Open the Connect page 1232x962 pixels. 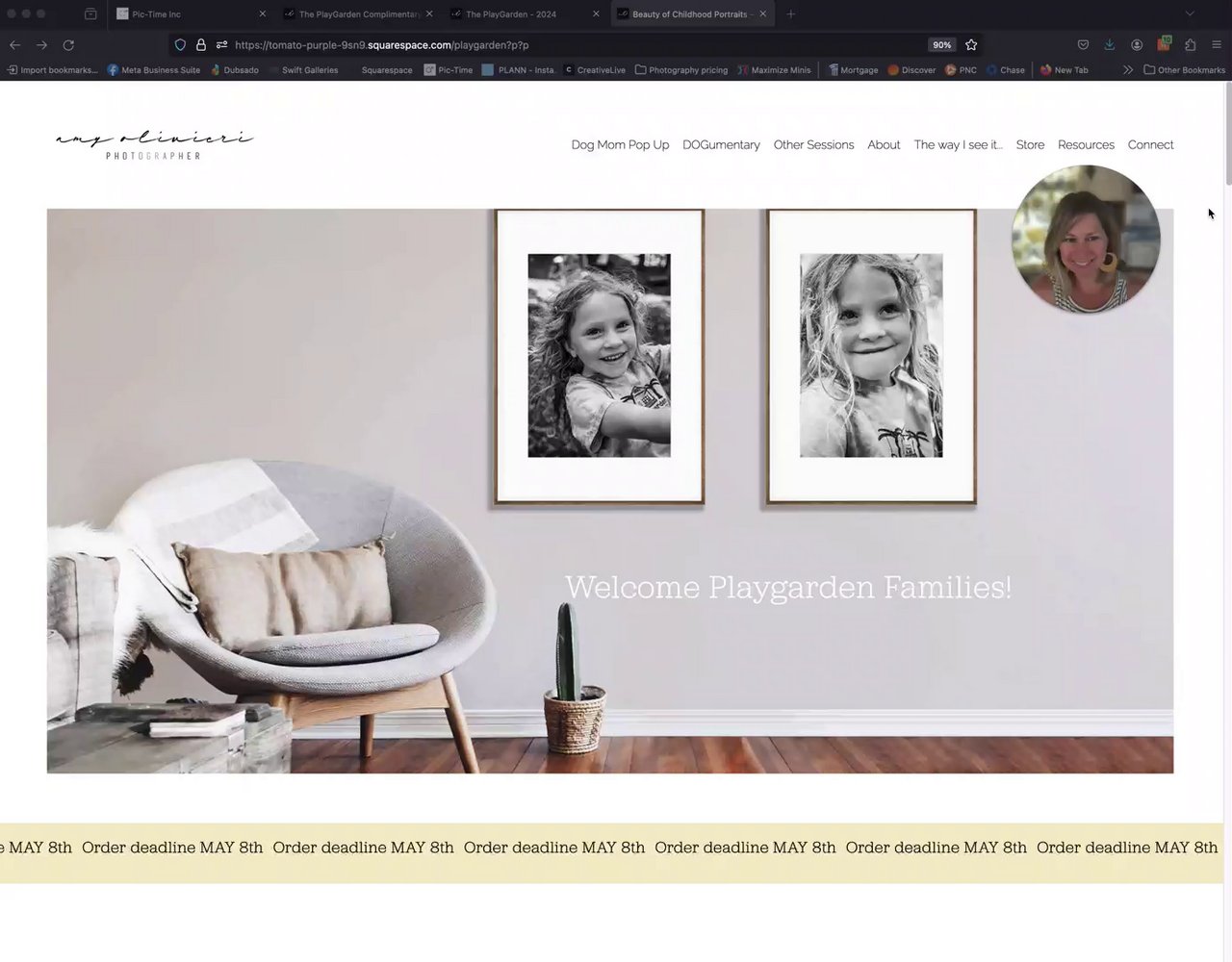coord(1150,144)
